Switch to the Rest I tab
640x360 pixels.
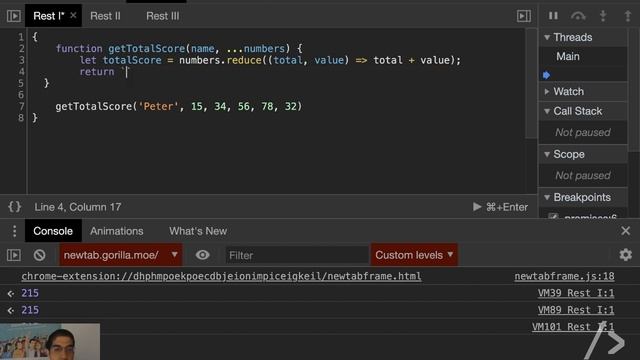[49, 16]
